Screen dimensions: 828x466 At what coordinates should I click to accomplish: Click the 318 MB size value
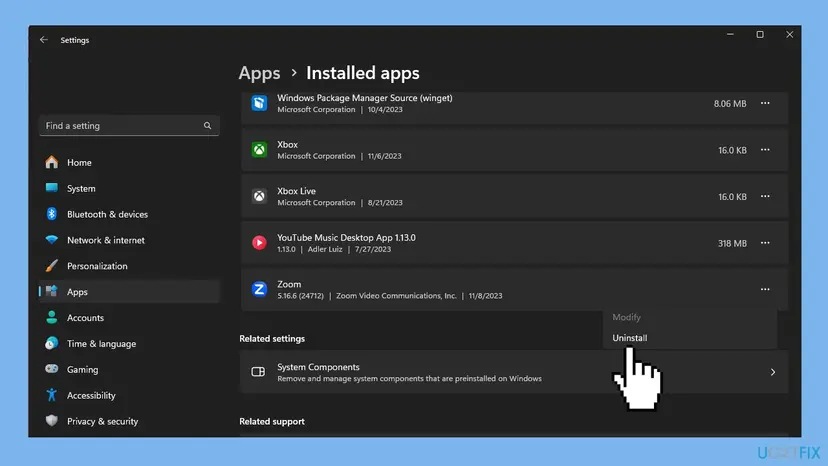[x=732, y=243]
